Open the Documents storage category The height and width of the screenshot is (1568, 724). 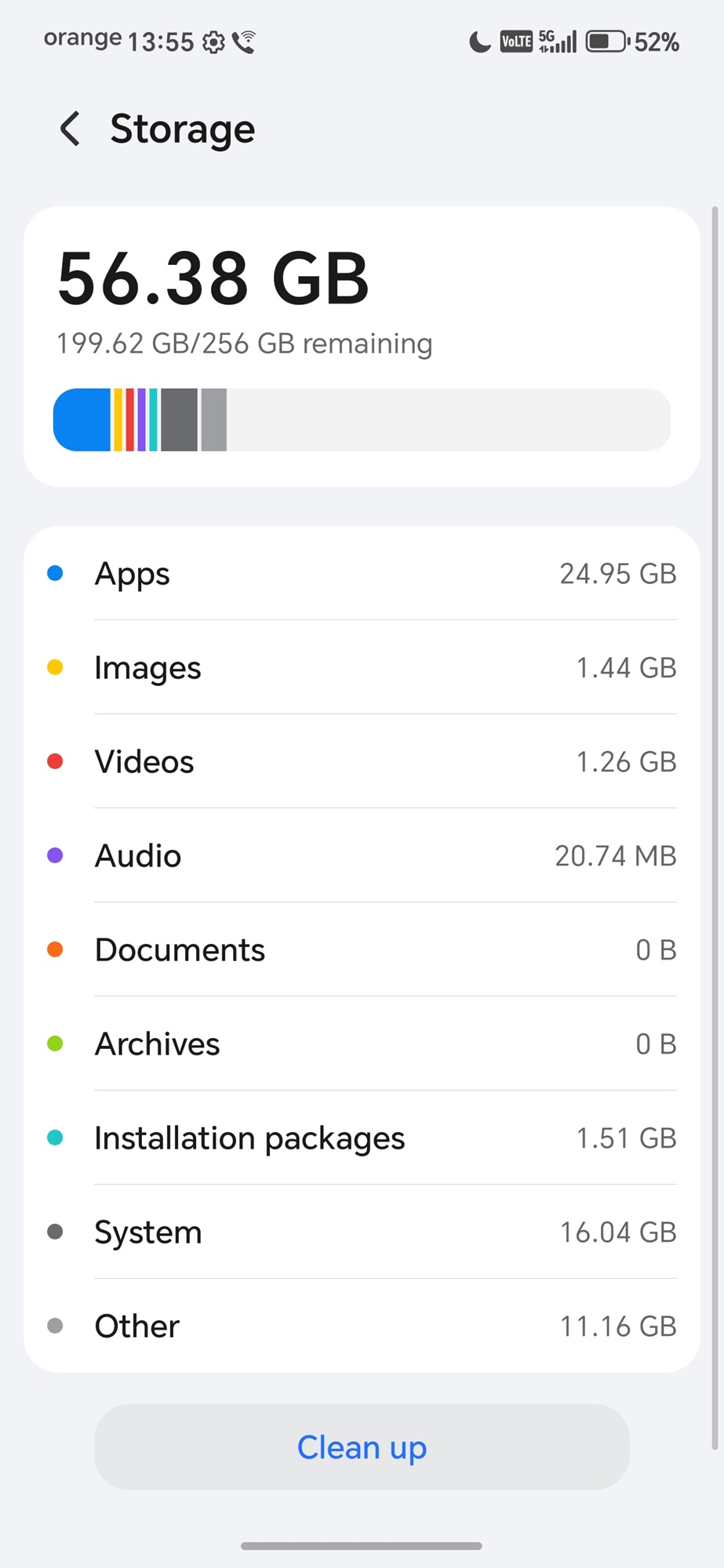pyautogui.click(x=362, y=950)
